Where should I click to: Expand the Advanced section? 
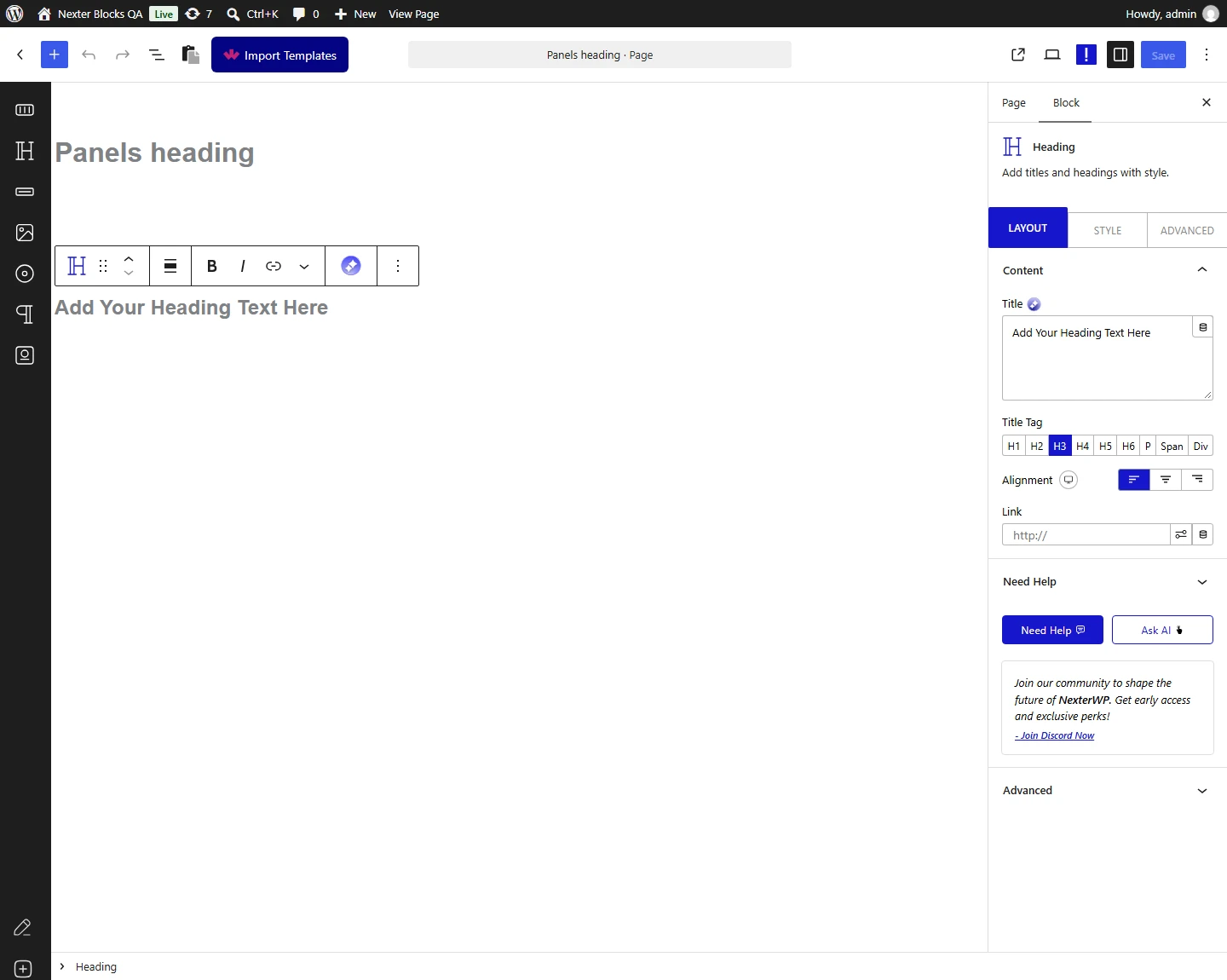1108,791
